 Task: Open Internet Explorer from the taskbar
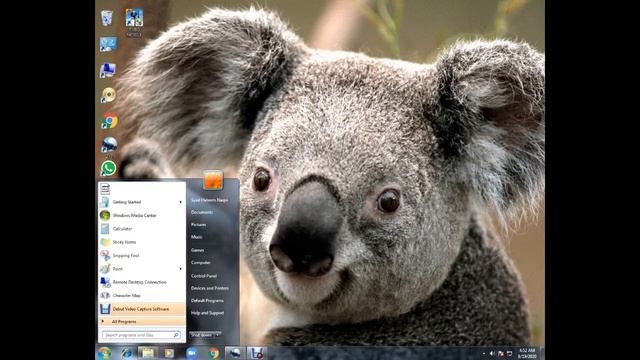pos(126,353)
